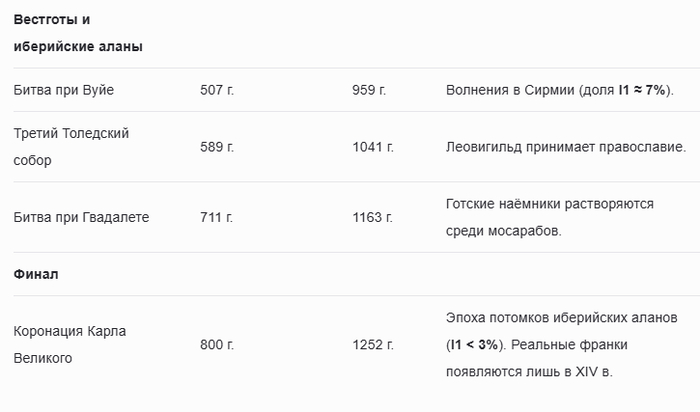
Task: Click the '589 г.' date cell
Action: 217,147
